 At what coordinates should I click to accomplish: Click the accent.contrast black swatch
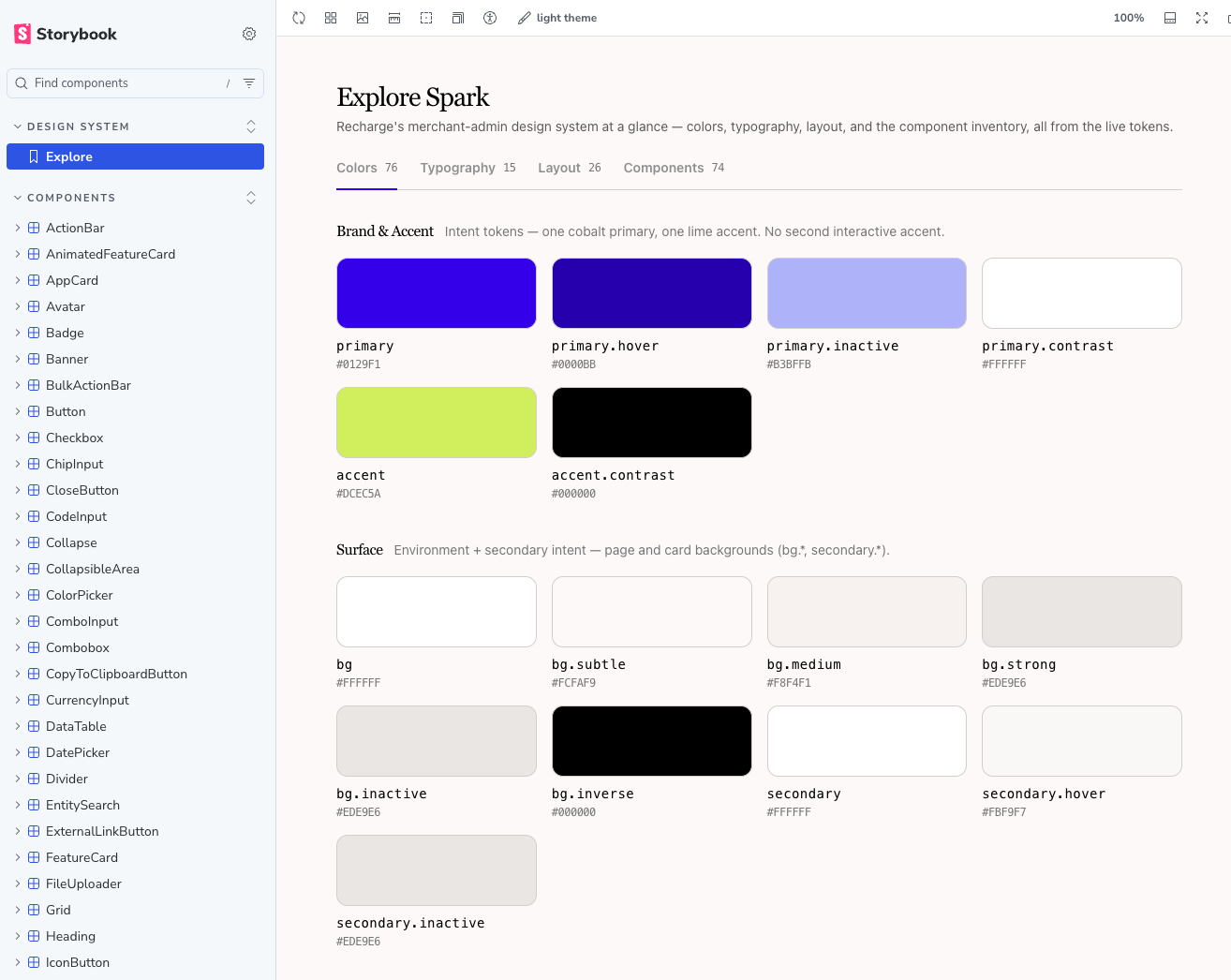click(x=652, y=423)
